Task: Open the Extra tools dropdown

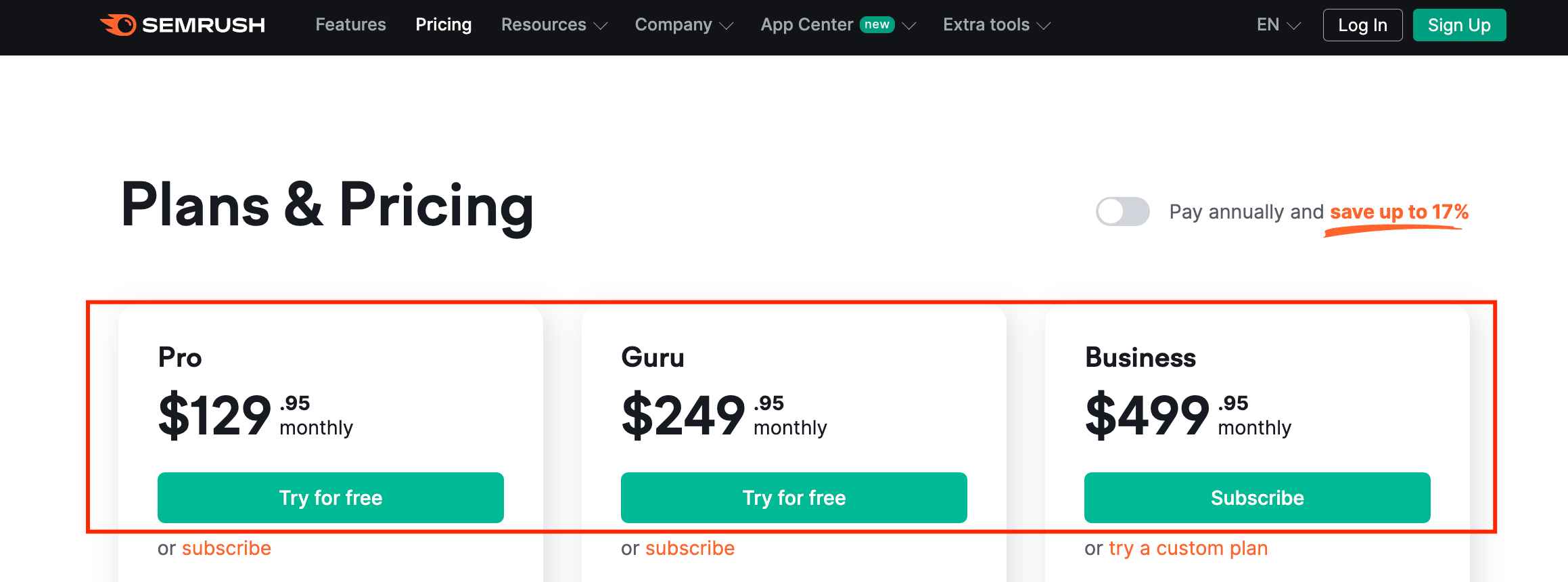Action: [x=996, y=25]
